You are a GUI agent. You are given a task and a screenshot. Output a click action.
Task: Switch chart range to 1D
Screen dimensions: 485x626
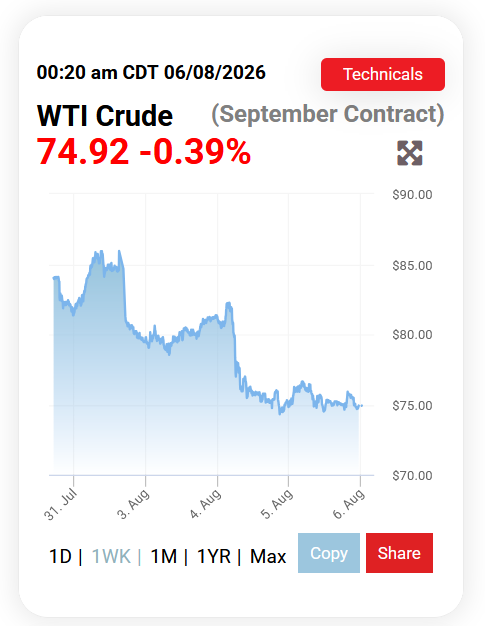coord(60,556)
